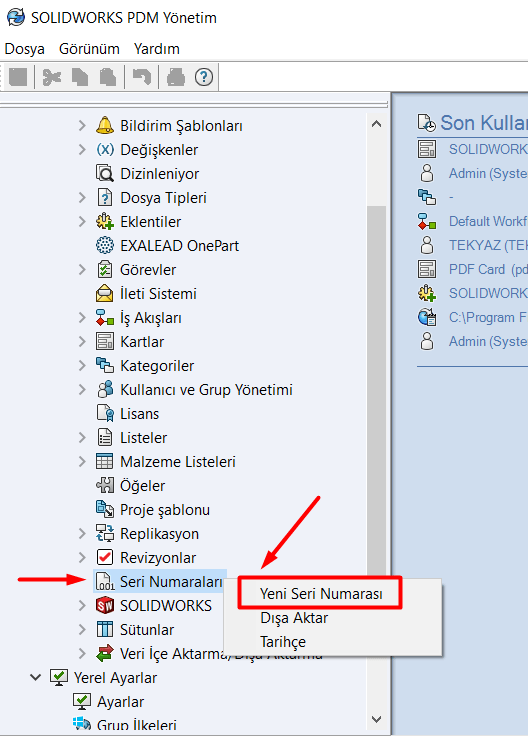Click the Seri Numaraları 001 icon

point(105,581)
